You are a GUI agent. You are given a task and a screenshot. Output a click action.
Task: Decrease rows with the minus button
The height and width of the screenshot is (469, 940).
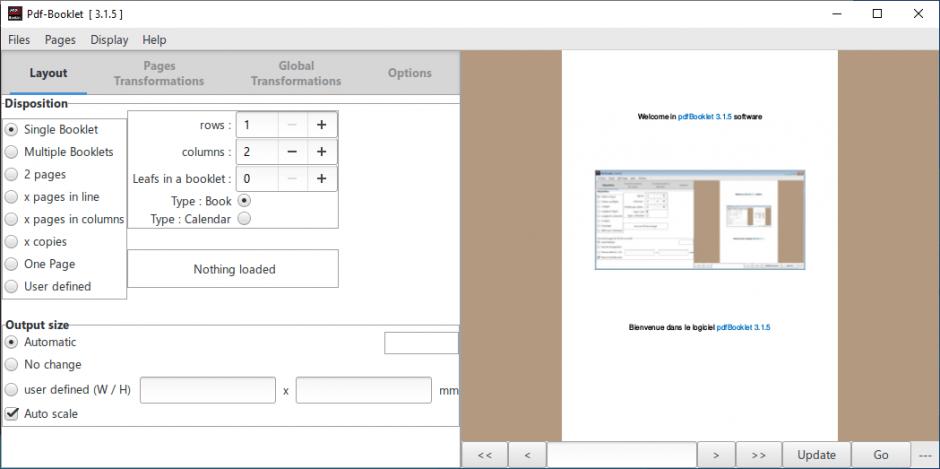293,125
